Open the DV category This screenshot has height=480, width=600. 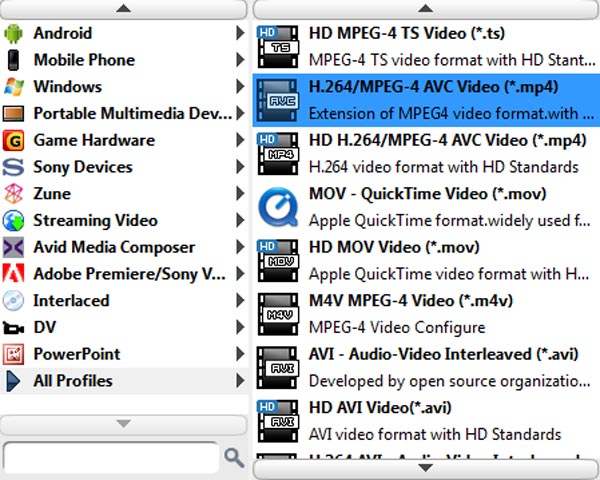click(124, 328)
